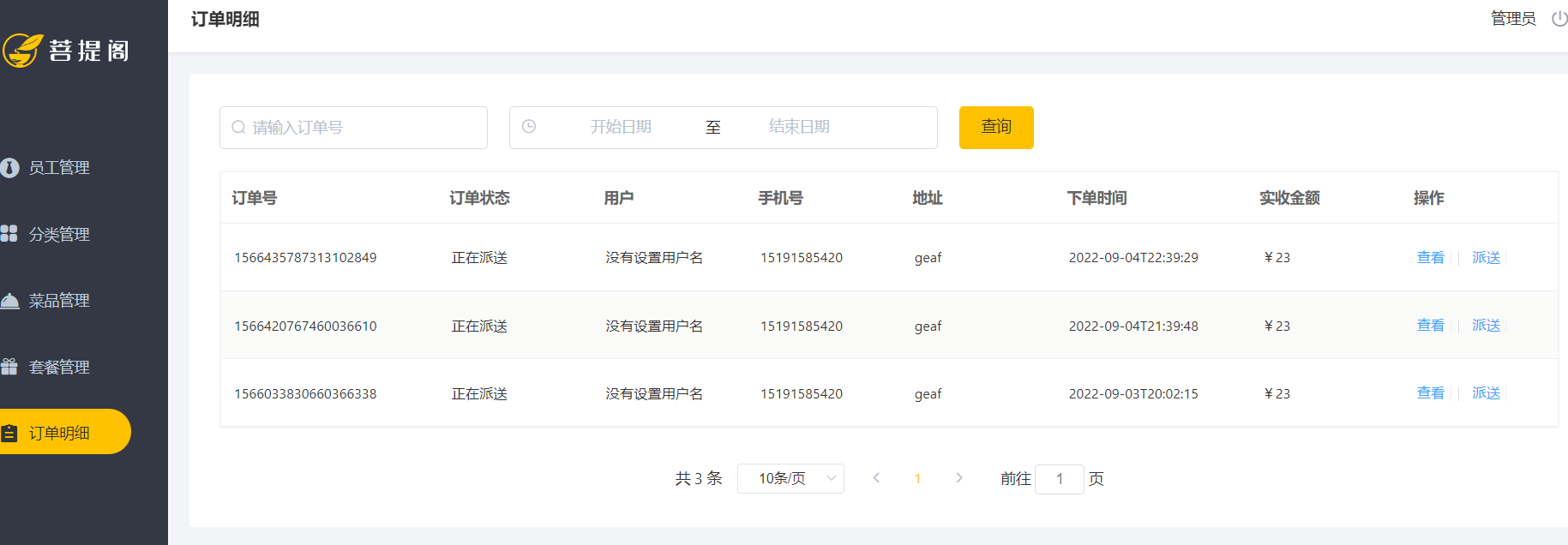Click the 菩提阁 bee logo icon
This screenshot has width=1568, height=545.
[22, 51]
